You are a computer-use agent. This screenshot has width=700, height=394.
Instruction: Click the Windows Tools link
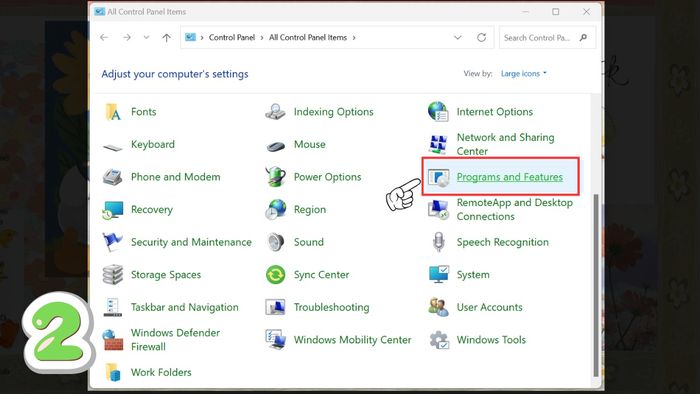click(491, 340)
